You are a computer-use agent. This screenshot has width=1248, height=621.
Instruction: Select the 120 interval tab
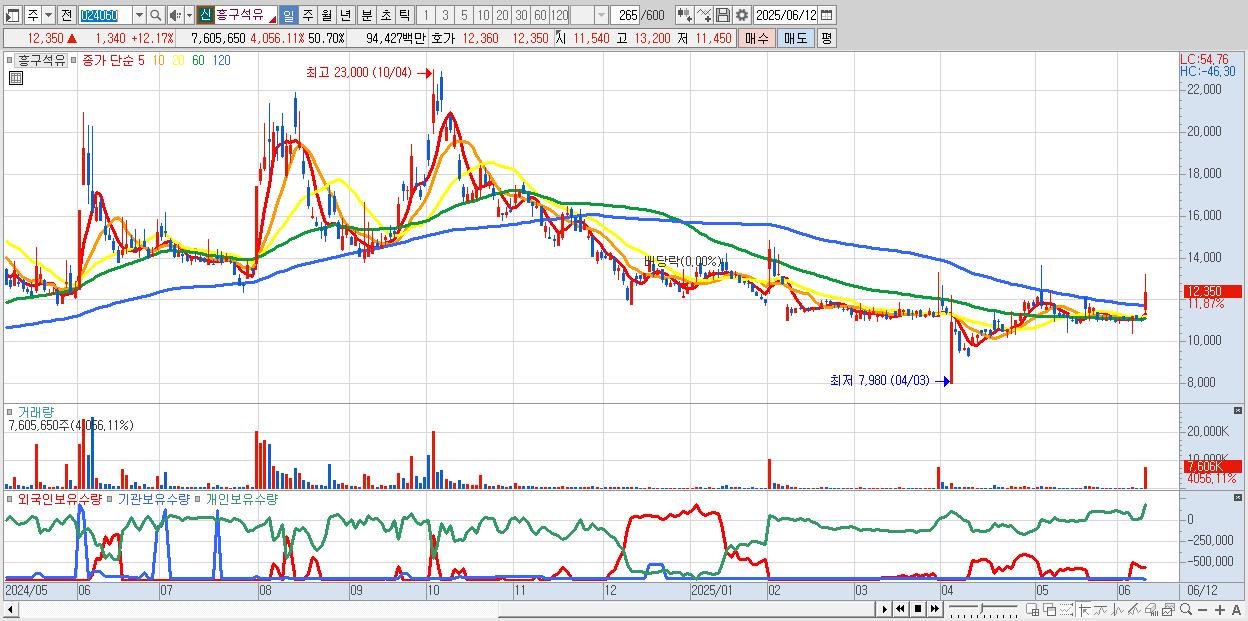559,15
